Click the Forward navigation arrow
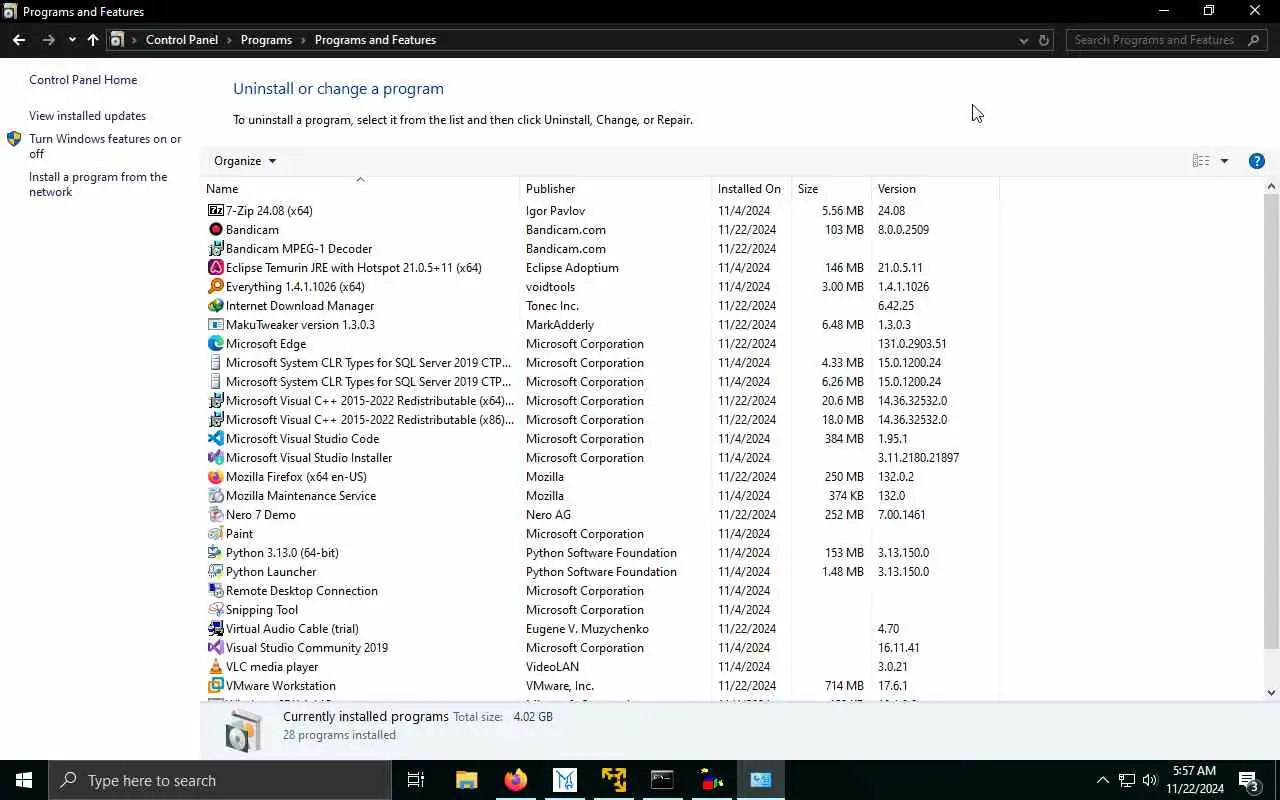Screen dimensions: 1280x800 point(48,40)
